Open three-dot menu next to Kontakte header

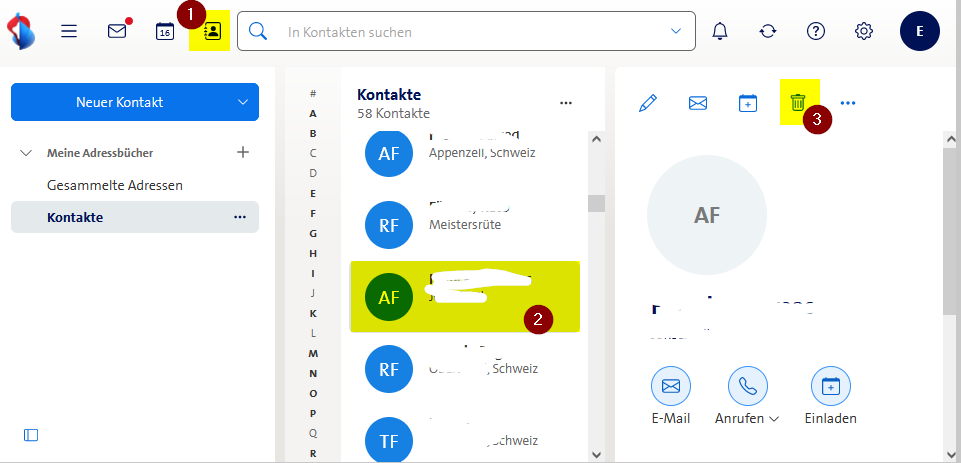566,103
